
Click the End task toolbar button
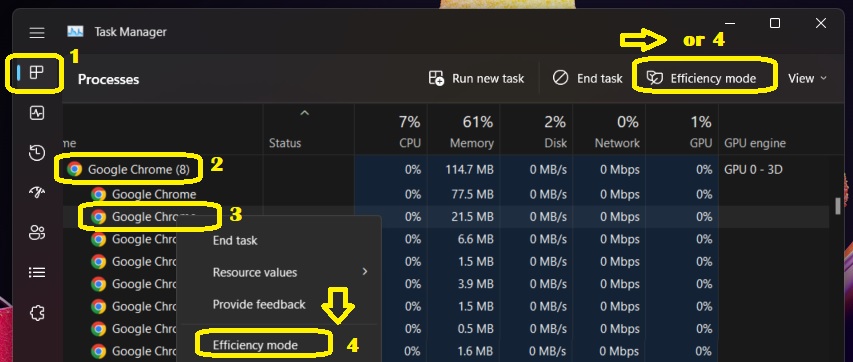588,78
